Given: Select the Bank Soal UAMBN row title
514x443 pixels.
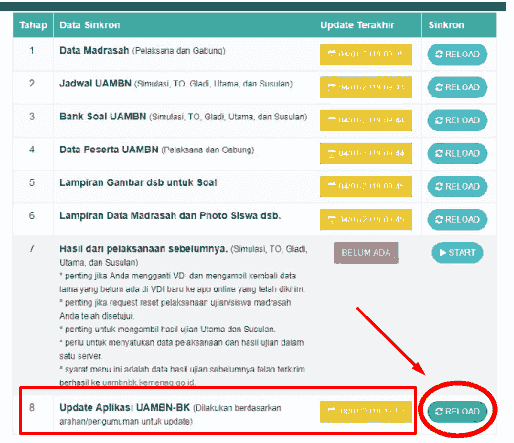Looking at the screenshot, I should pos(103,116).
